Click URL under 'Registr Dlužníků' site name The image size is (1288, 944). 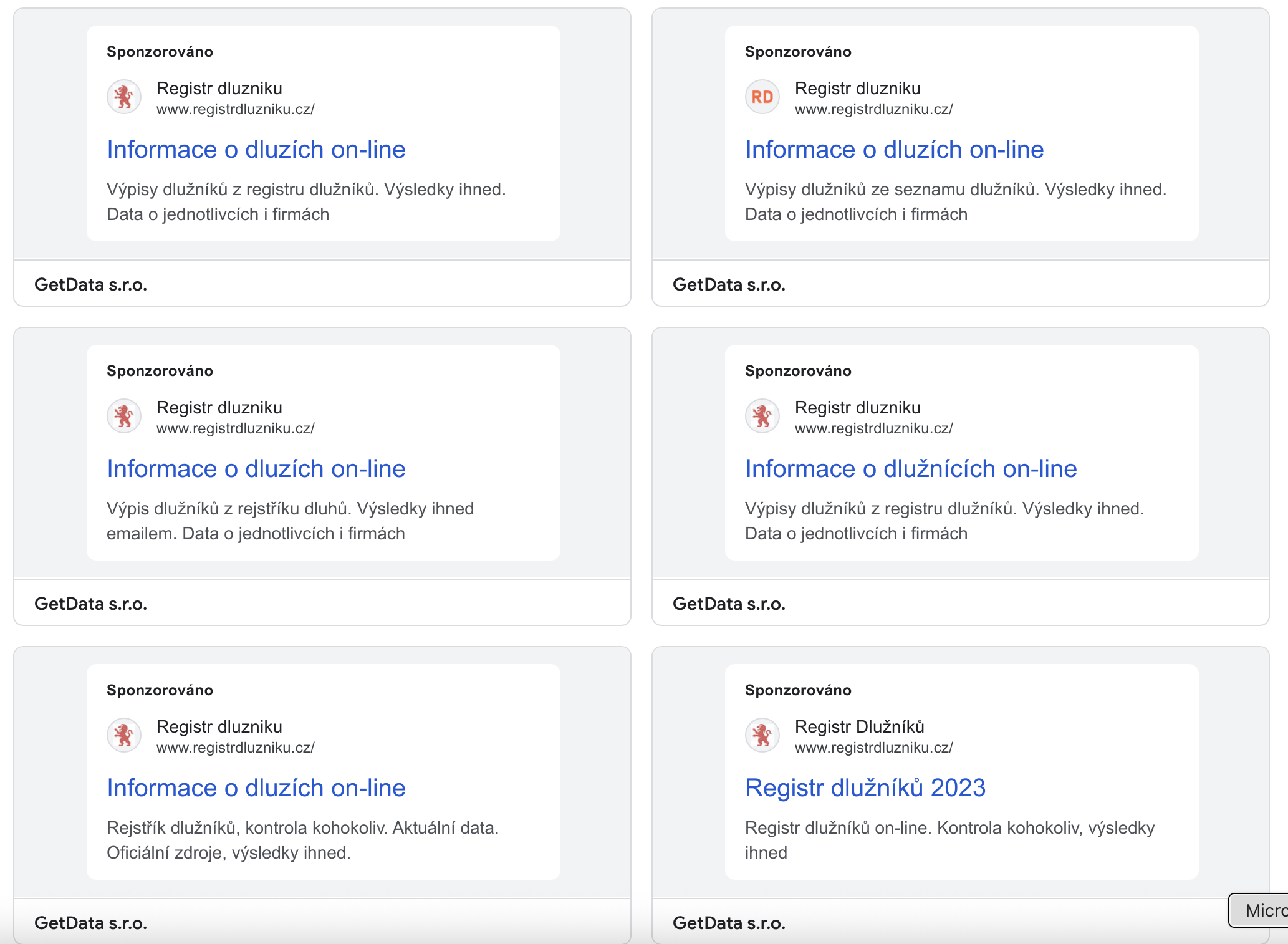click(x=873, y=748)
